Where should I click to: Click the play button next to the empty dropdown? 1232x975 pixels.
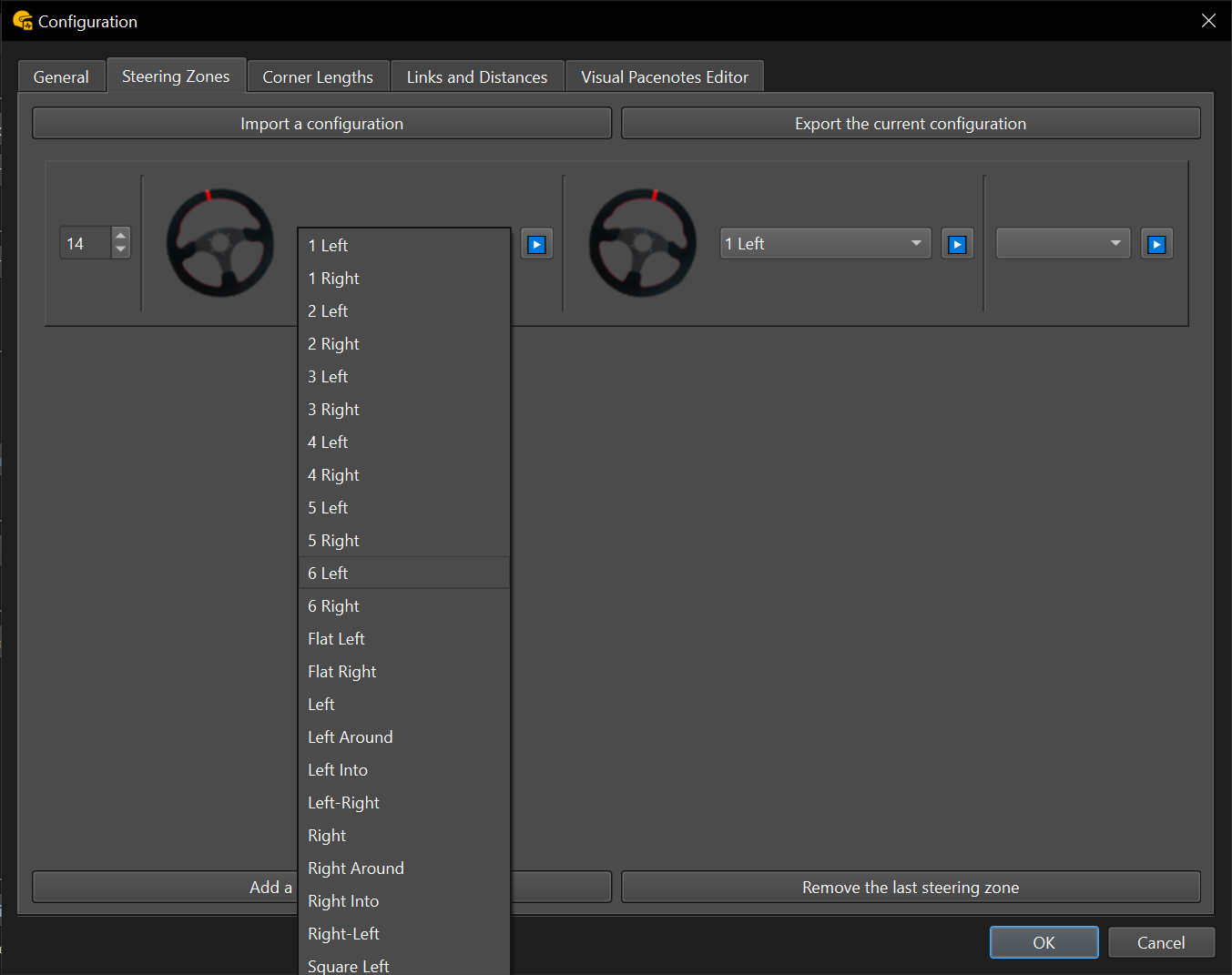coord(1156,244)
